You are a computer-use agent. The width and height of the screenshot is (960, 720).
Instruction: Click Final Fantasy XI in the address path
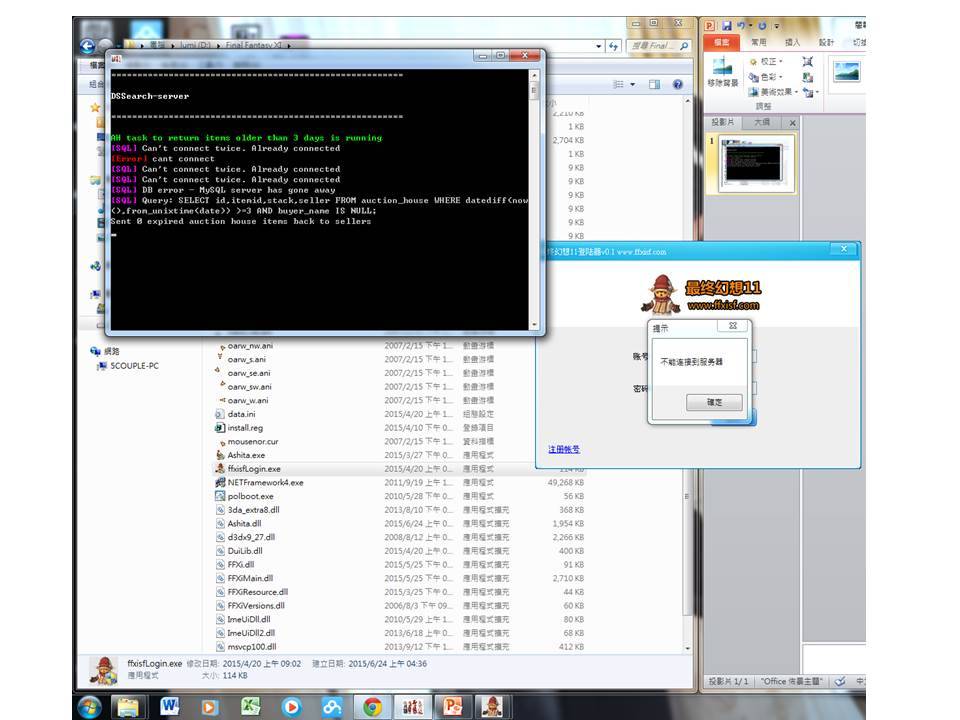[253, 45]
